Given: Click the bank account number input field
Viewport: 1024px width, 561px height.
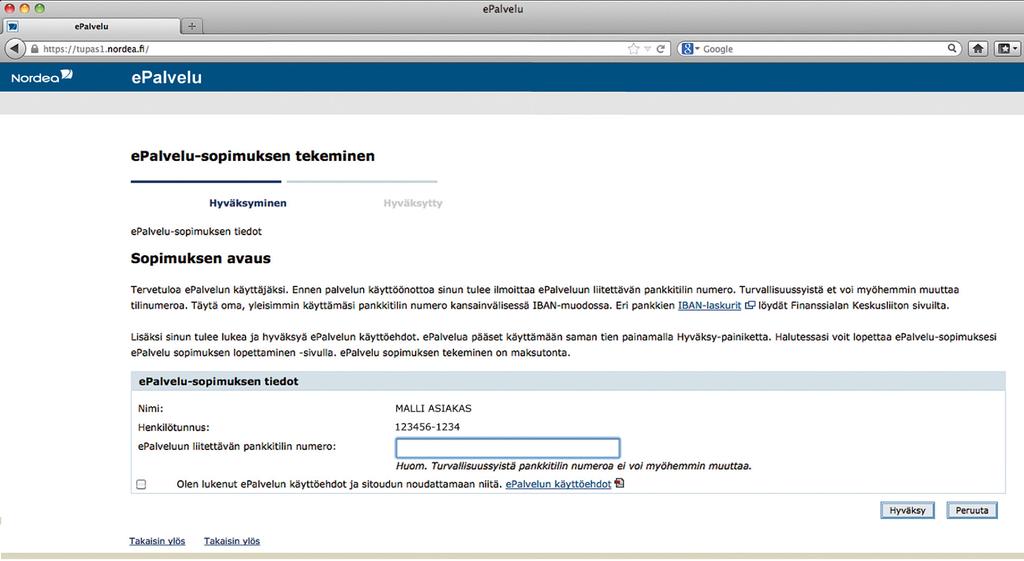Looking at the screenshot, I should (507, 448).
